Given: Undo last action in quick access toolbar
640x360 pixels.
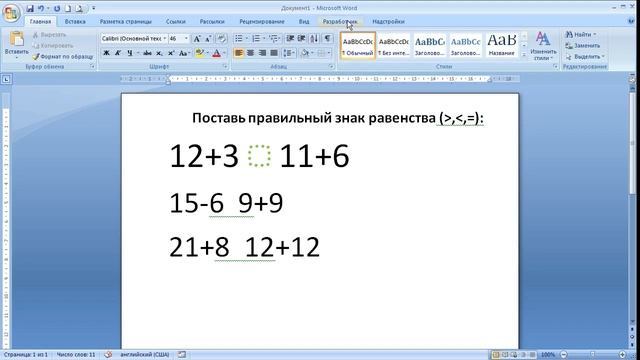Looking at the screenshot, I should pyautogui.click(x=41, y=8).
